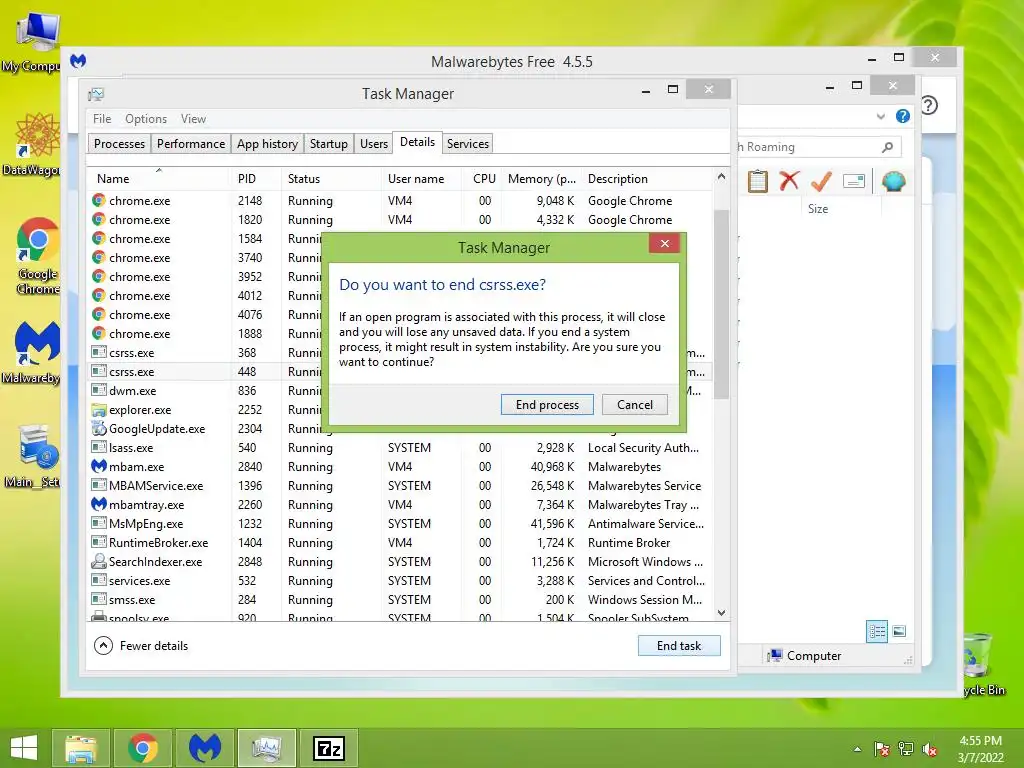1024x768 pixels.
Task: Cancel the end csrss.exe dialog
Action: 635,405
